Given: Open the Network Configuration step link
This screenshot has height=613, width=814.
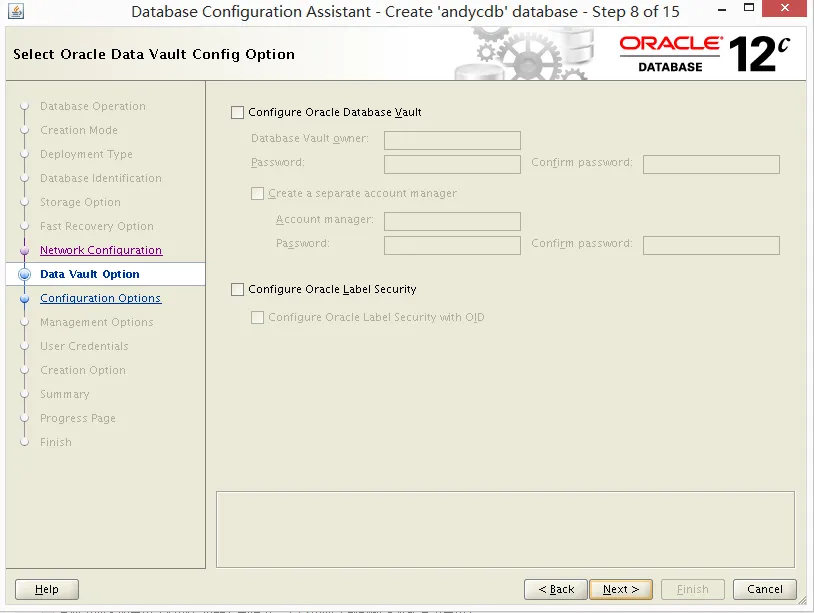Looking at the screenshot, I should pos(101,250).
